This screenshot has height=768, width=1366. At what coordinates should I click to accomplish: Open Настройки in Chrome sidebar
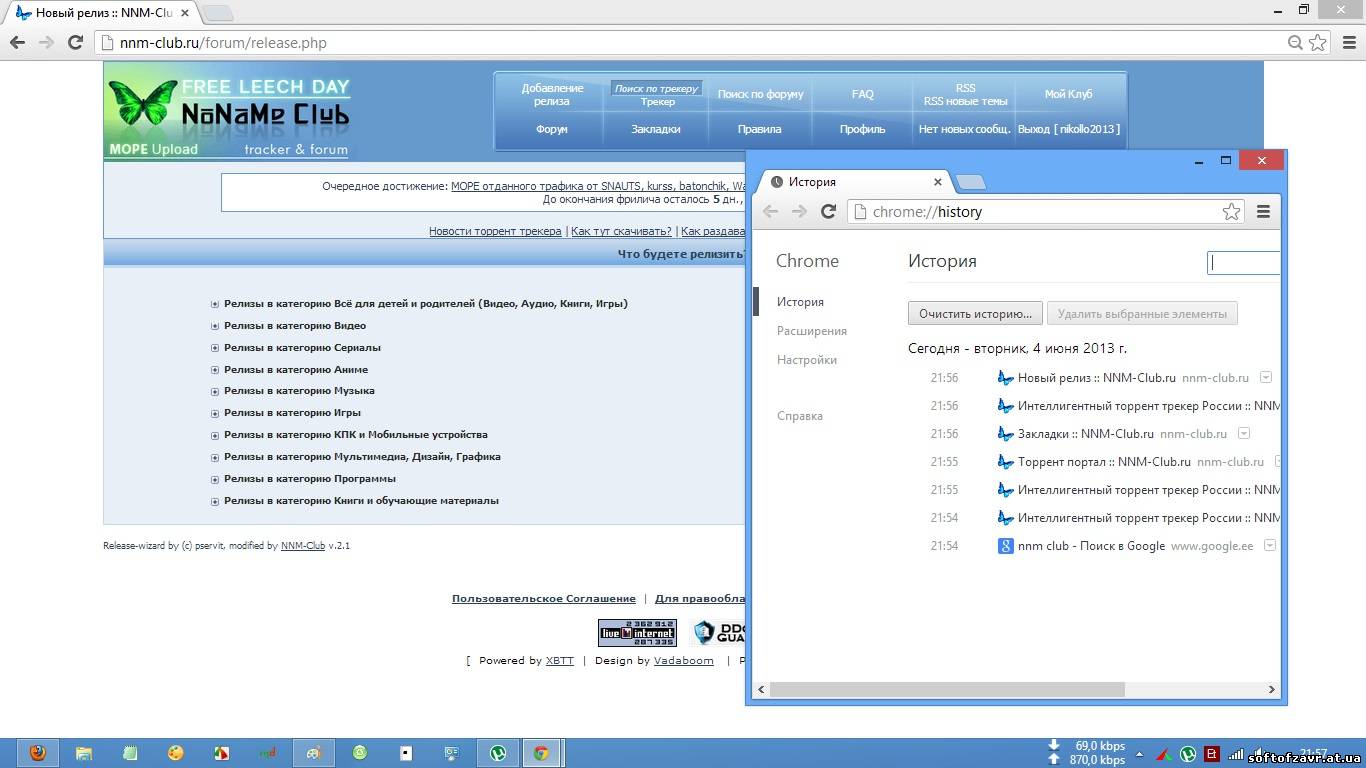click(807, 360)
